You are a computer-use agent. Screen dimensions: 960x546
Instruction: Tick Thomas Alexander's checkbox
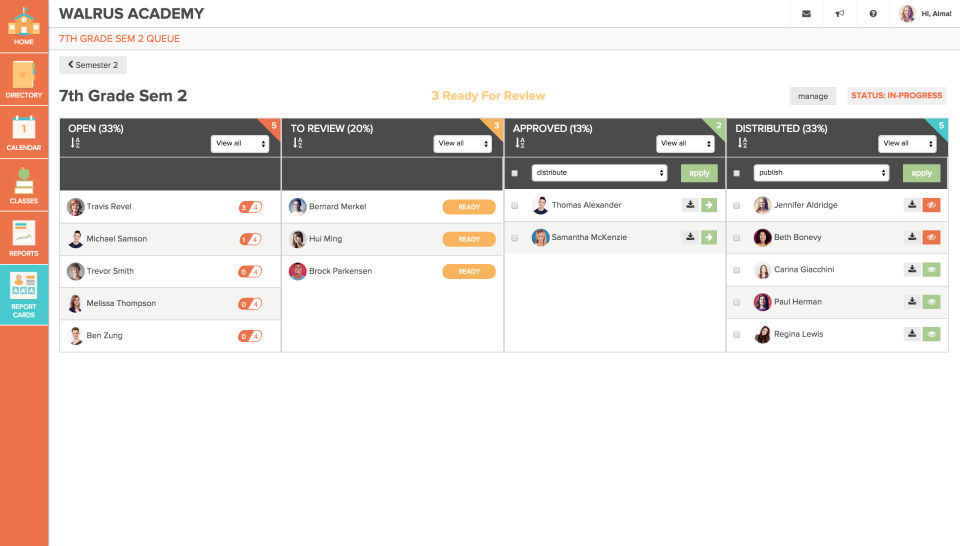[514, 206]
